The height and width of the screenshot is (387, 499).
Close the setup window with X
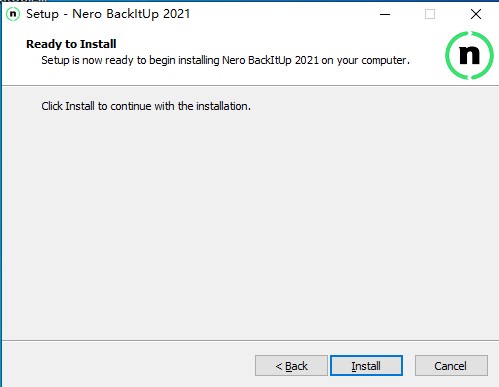(x=476, y=14)
